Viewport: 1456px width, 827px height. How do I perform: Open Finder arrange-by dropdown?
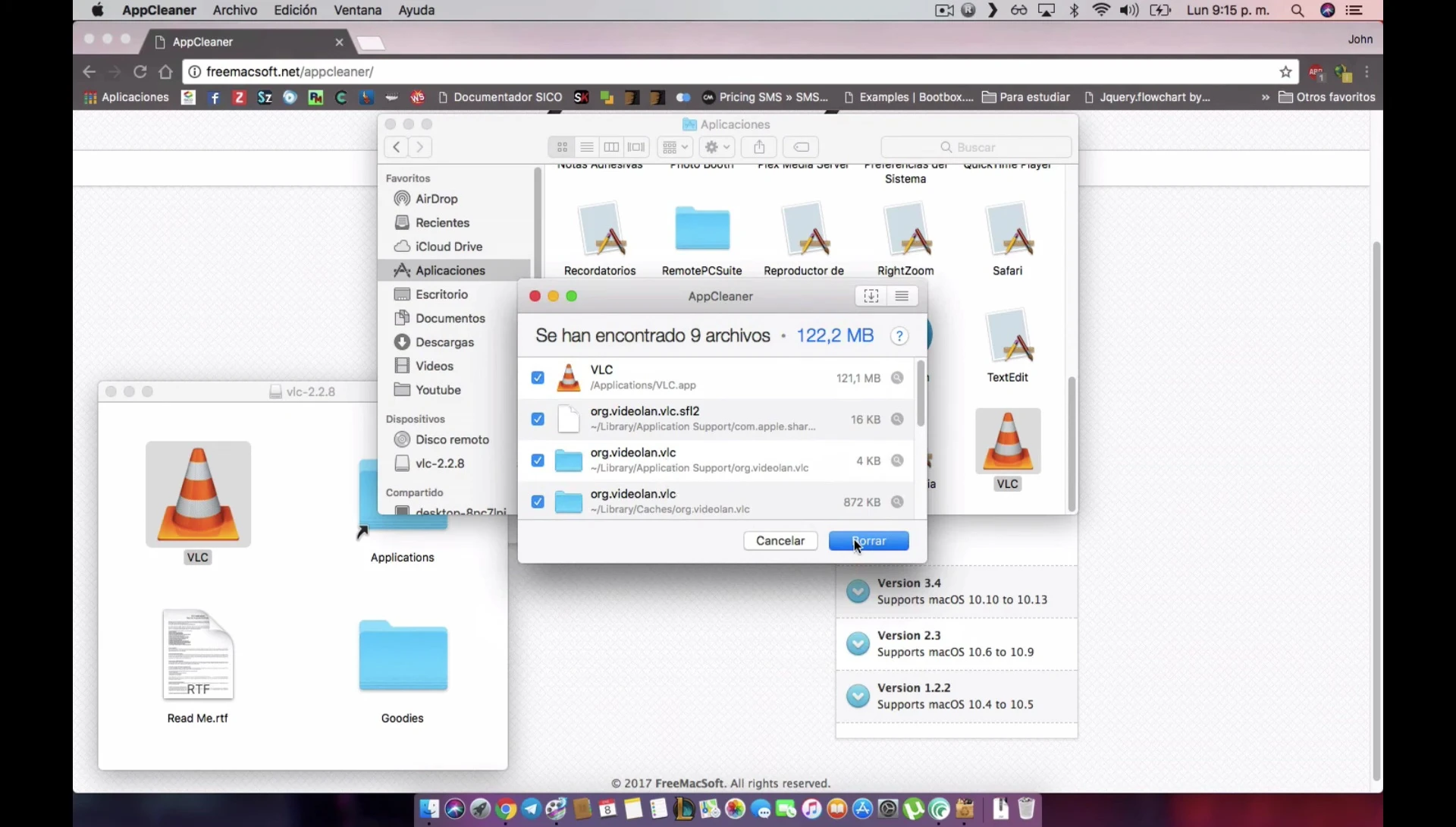pyautogui.click(x=675, y=147)
